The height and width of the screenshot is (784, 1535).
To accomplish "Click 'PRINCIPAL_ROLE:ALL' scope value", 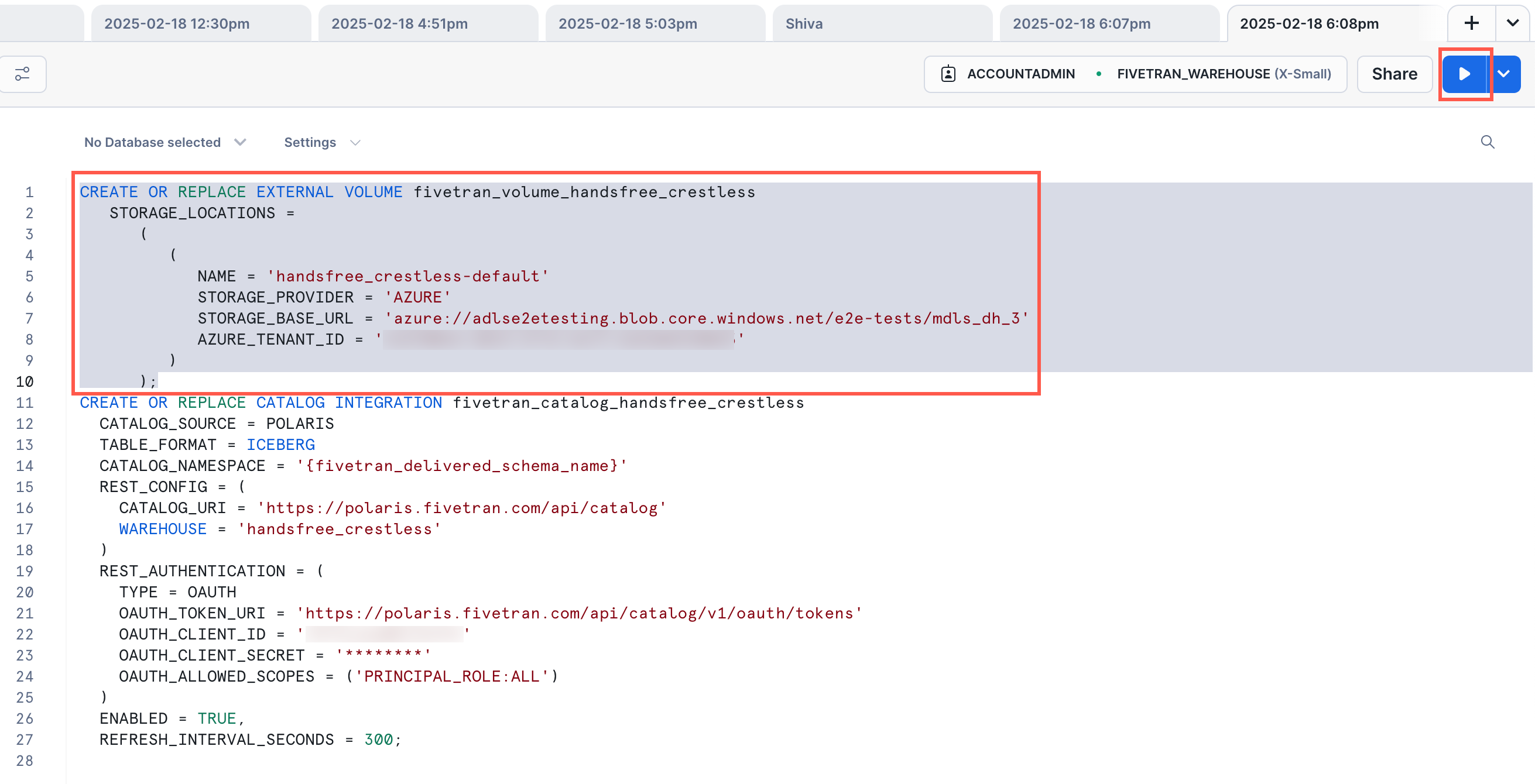I will [451, 676].
